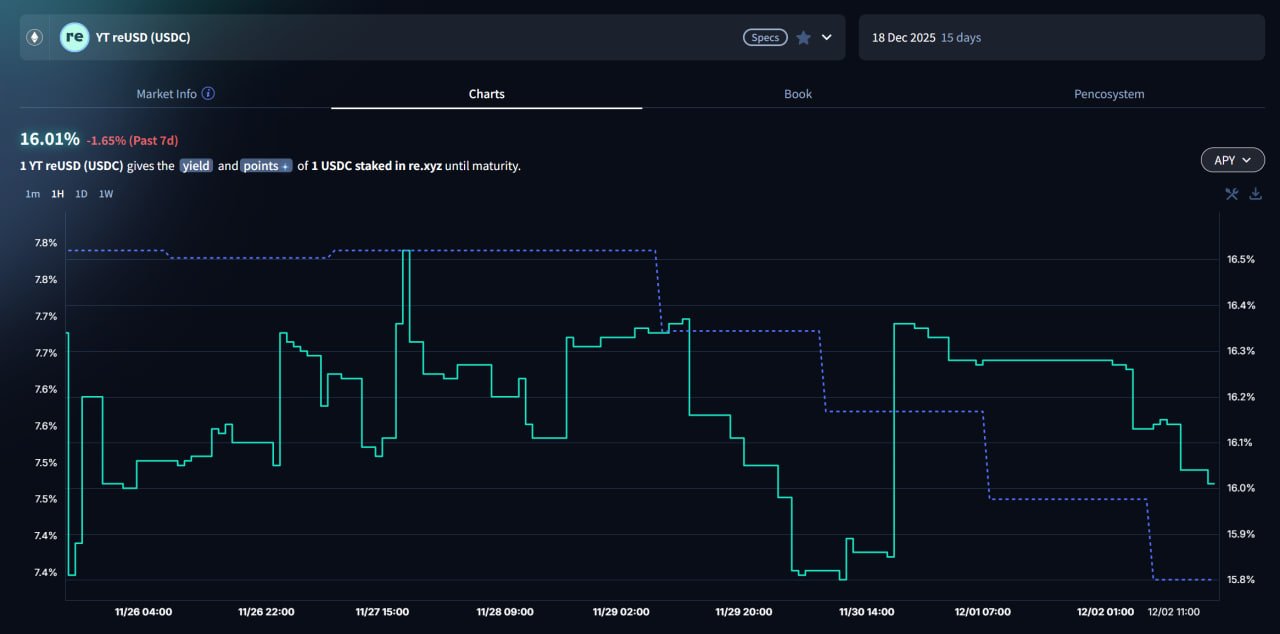Click the re protocol logo icon
The height and width of the screenshot is (634, 1280).
(74, 38)
